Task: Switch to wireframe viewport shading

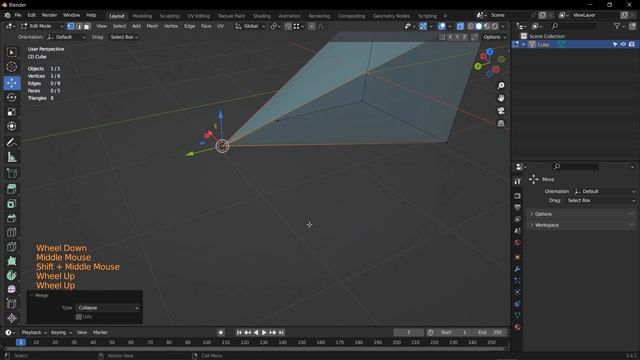Action: point(471,26)
